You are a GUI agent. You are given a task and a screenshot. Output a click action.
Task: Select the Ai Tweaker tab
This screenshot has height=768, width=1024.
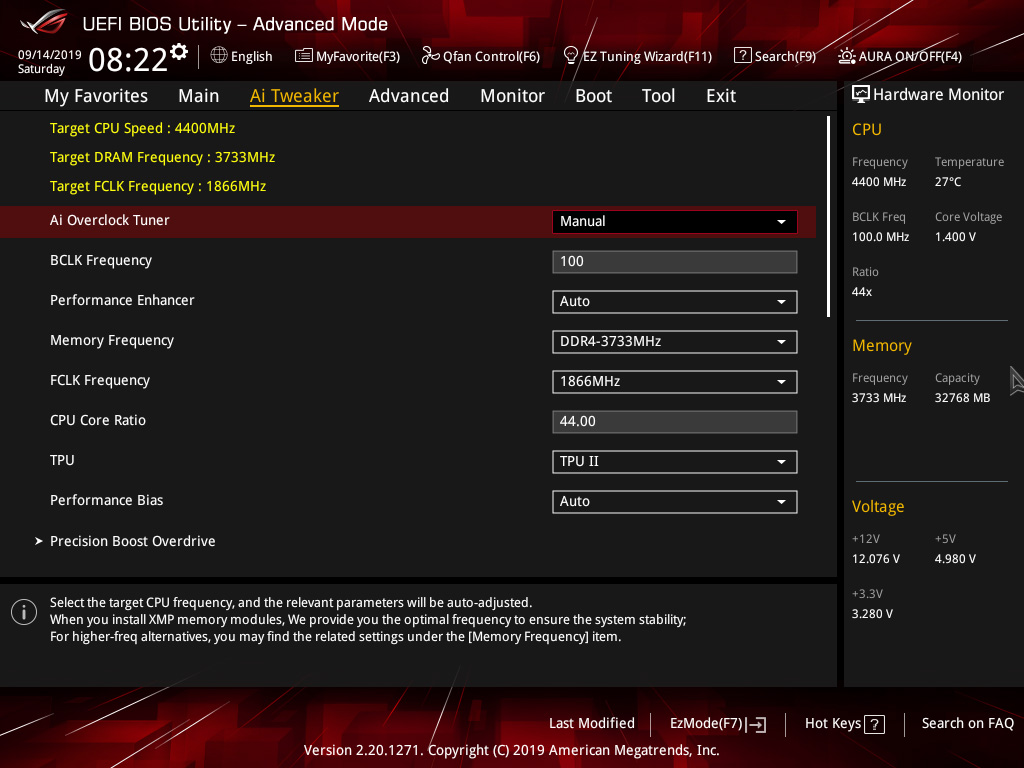tap(294, 96)
